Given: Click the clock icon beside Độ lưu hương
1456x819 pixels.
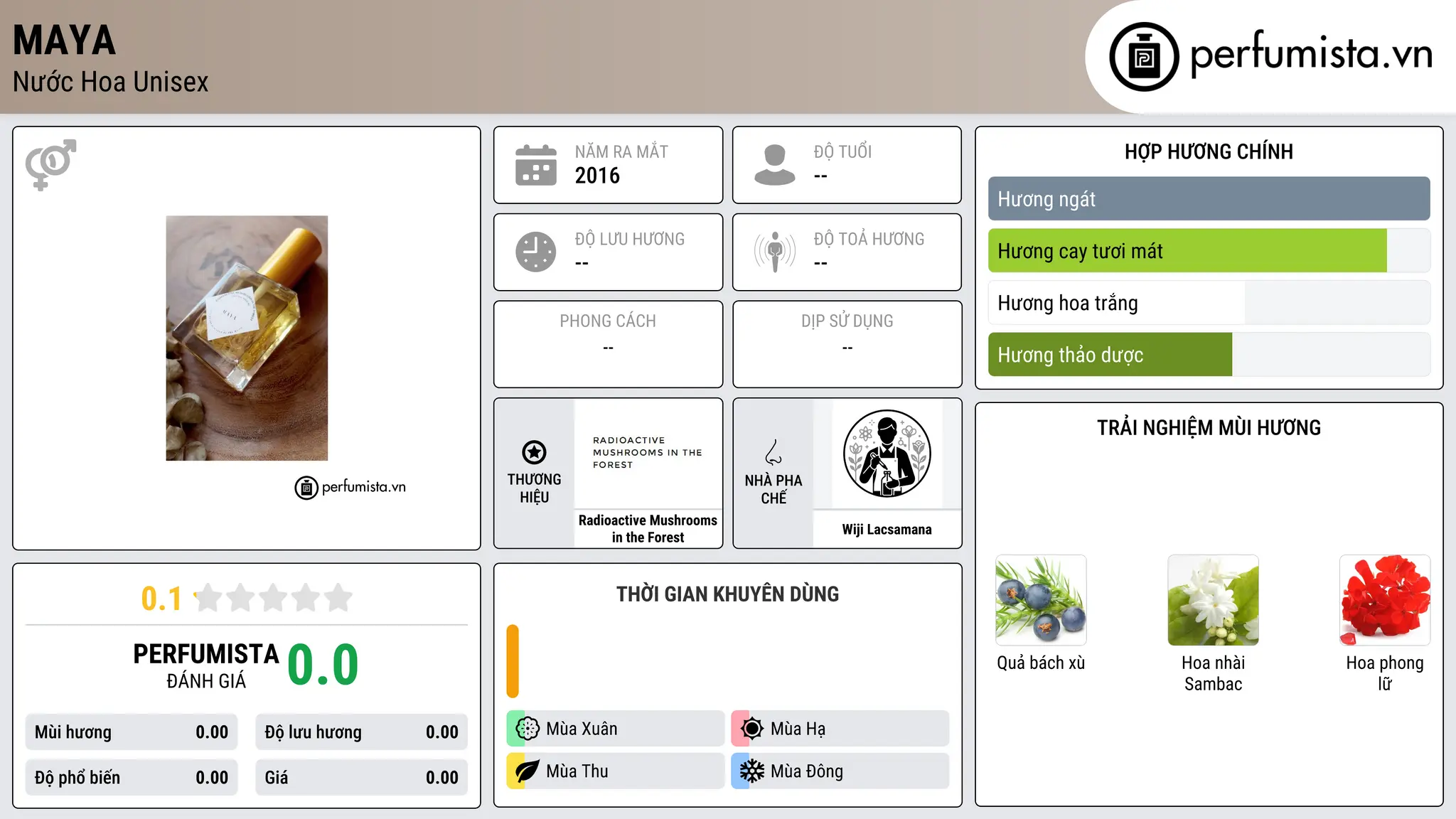Looking at the screenshot, I should (x=536, y=252).
